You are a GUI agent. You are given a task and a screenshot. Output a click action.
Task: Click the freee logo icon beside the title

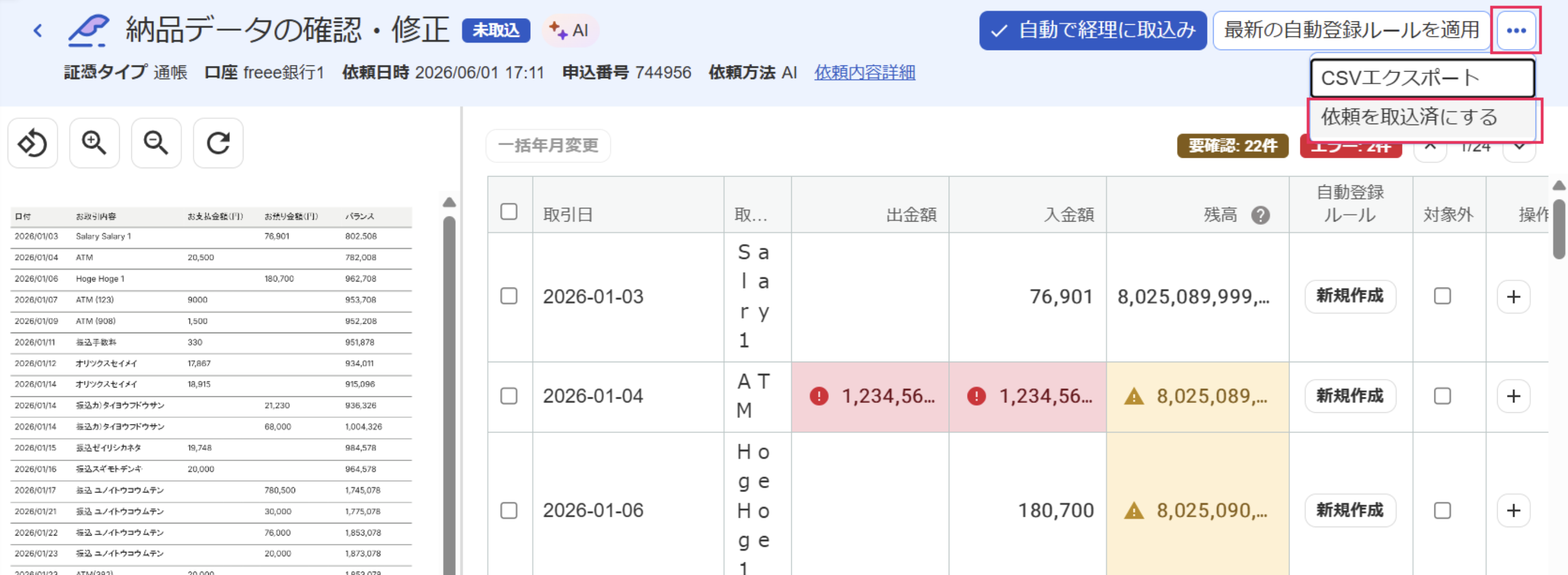89,30
